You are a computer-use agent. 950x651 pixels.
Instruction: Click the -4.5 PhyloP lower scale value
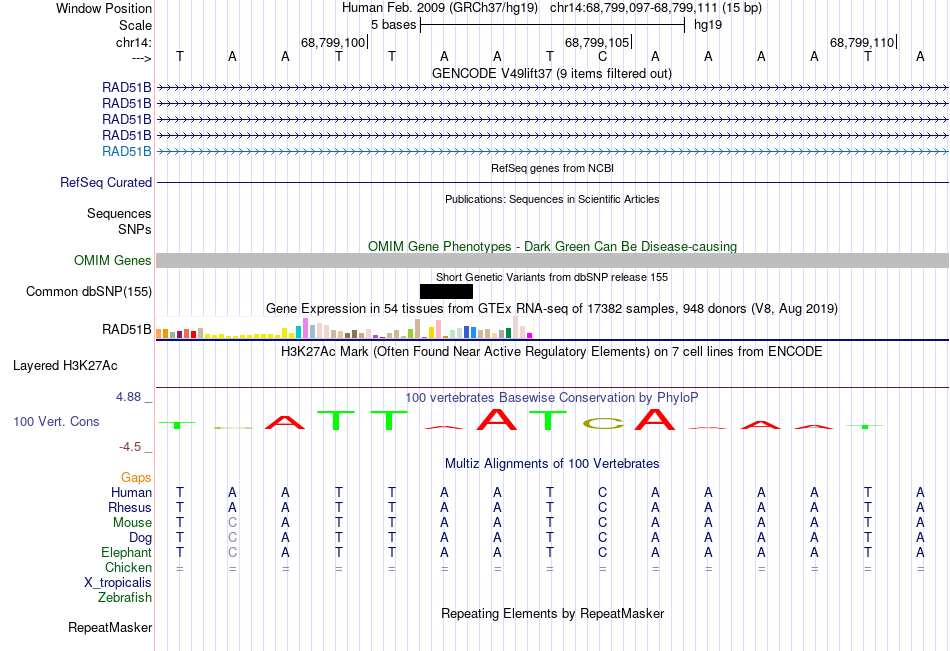pyautogui.click(x=130, y=447)
